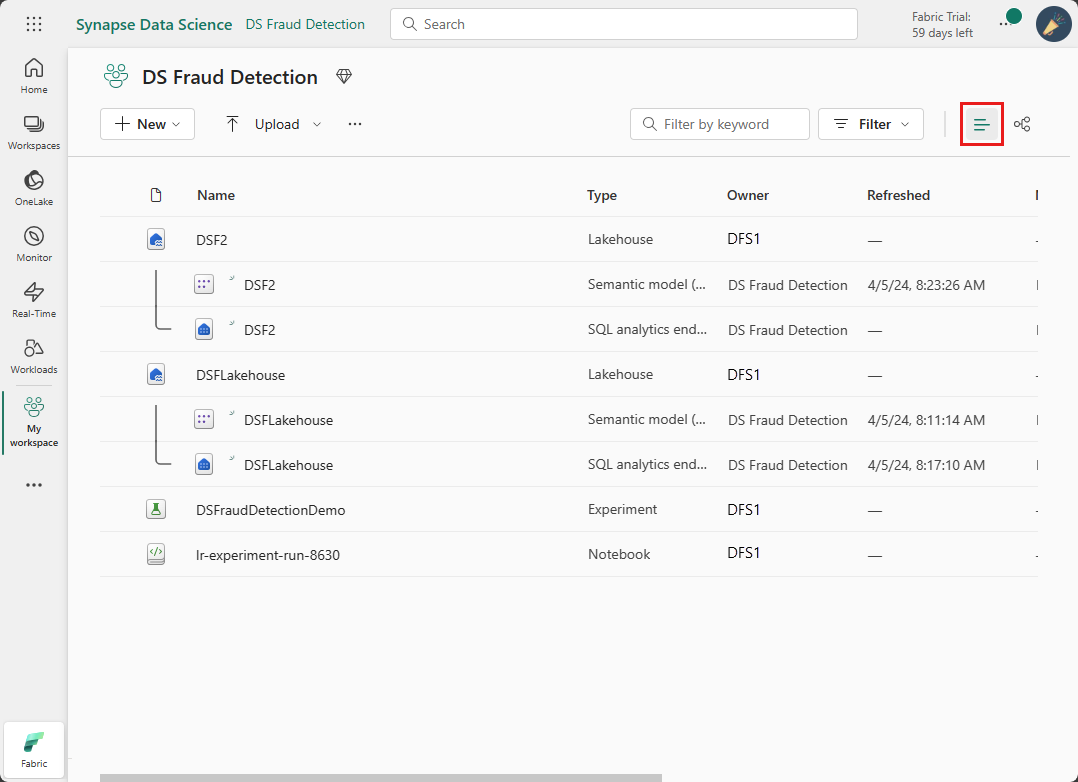Open Synapse Data Science home link
Image resolution: width=1078 pixels, height=782 pixels.
pyautogui.click(x=154, y=25)
